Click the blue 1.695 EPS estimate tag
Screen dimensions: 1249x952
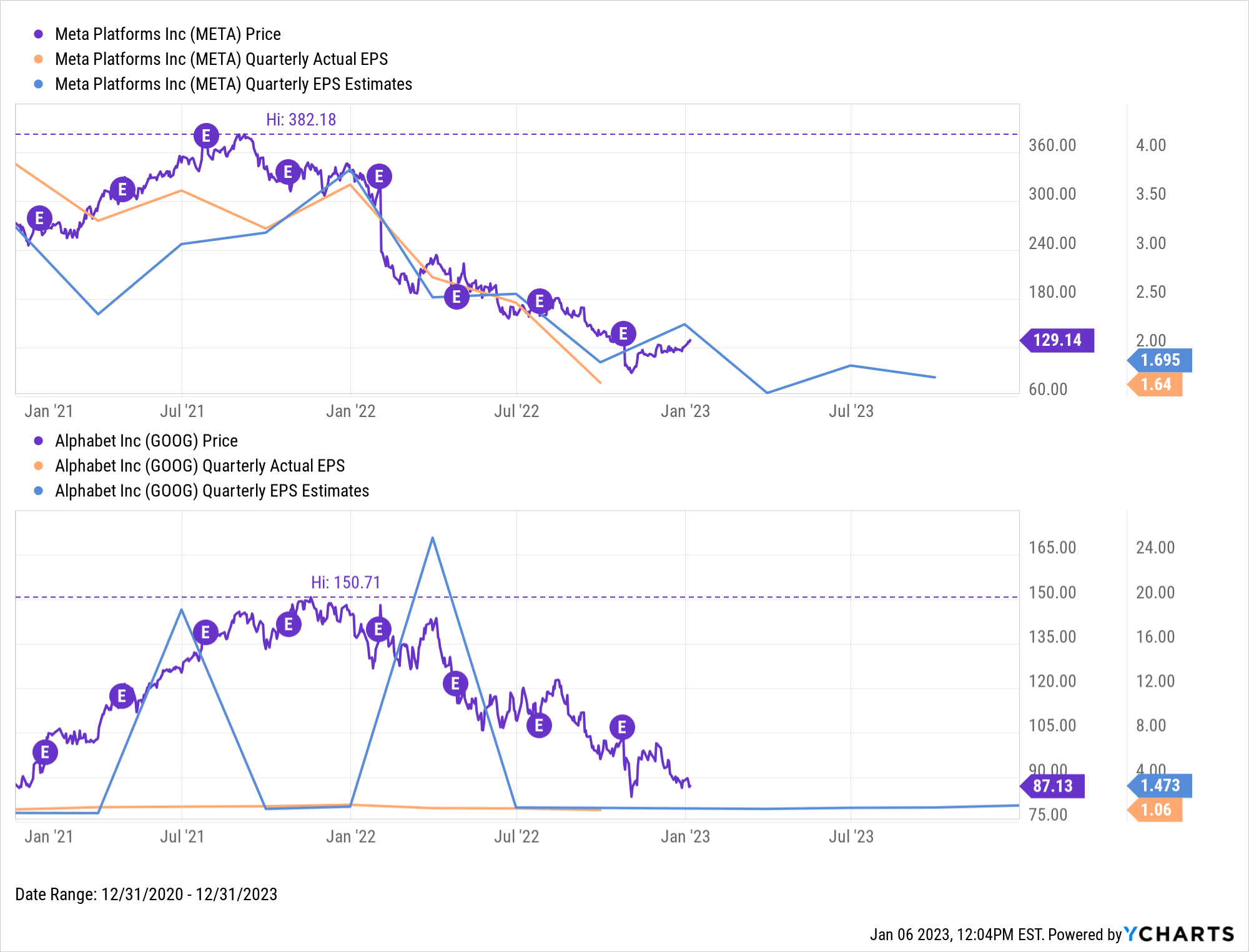click(1160, 360)
